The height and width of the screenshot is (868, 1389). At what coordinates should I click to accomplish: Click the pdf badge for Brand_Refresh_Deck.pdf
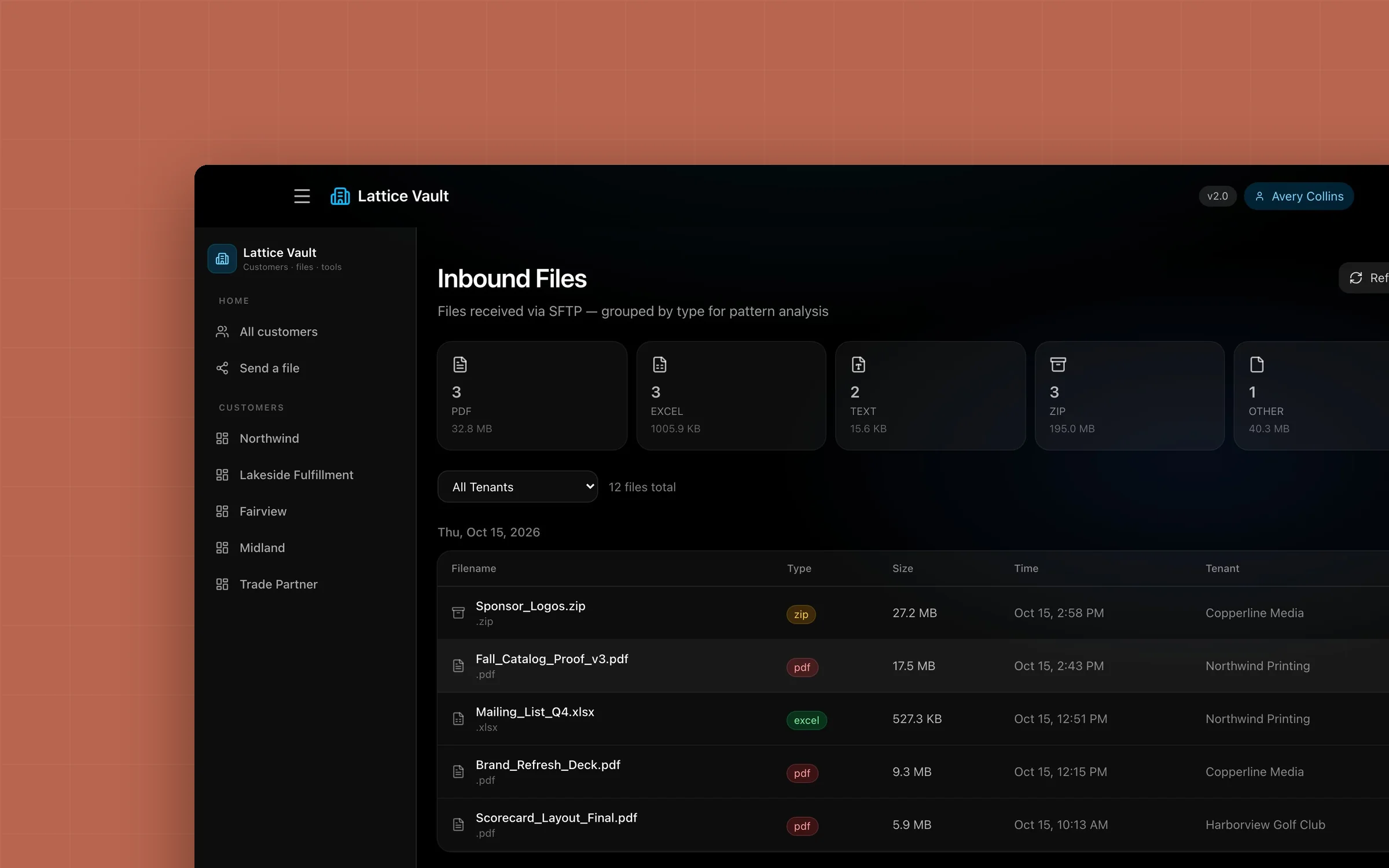(x=802, y=773)
